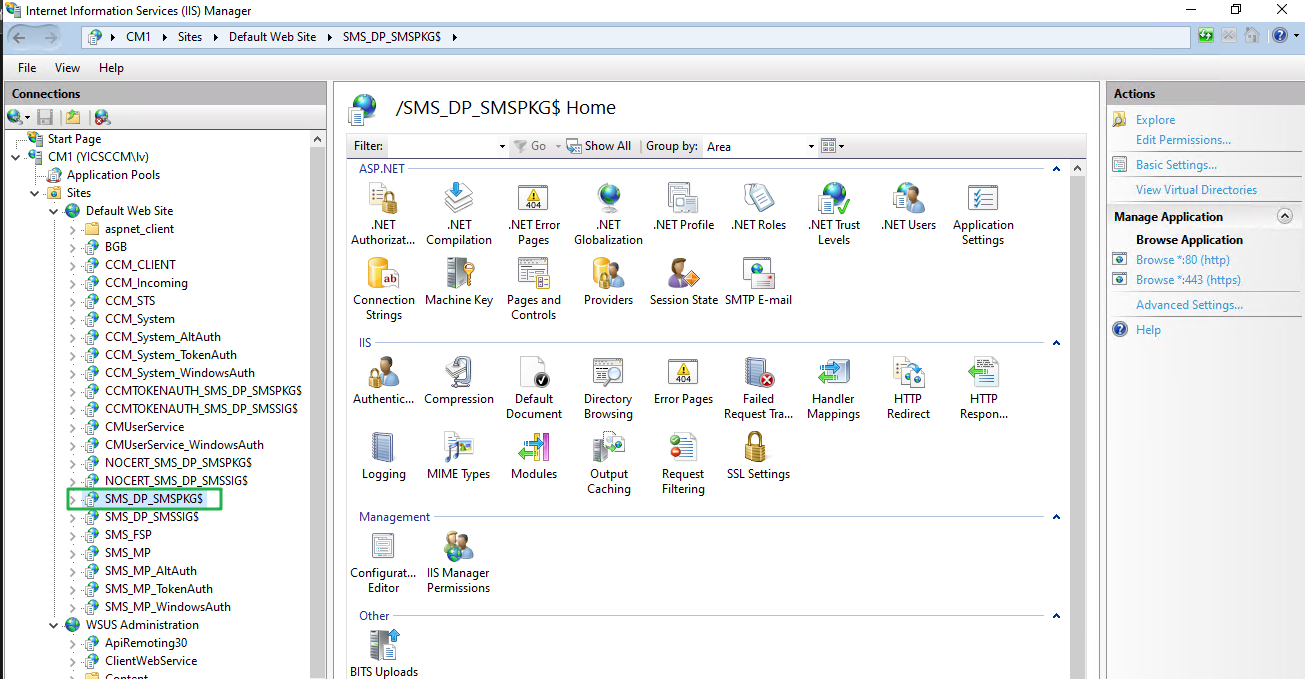Open Connection Strings feature
This screenshot has height=679, width=1305.
point(383,289)
